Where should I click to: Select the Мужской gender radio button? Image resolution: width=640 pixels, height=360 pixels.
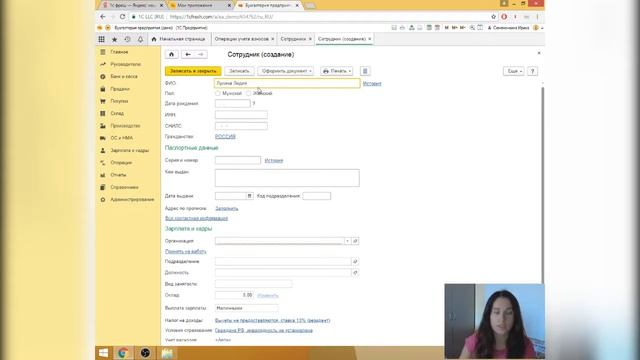pyautogui.click(x=218, y=93)
